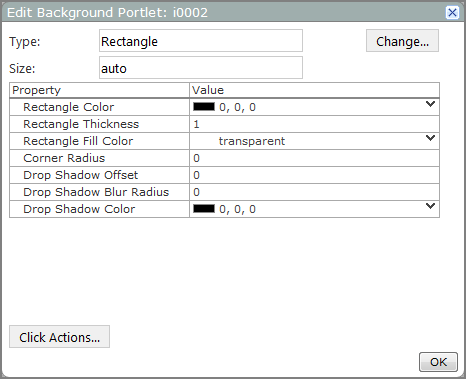
Task: Click the black Rectangle Color swatch
Action: (x=204, y=107)
